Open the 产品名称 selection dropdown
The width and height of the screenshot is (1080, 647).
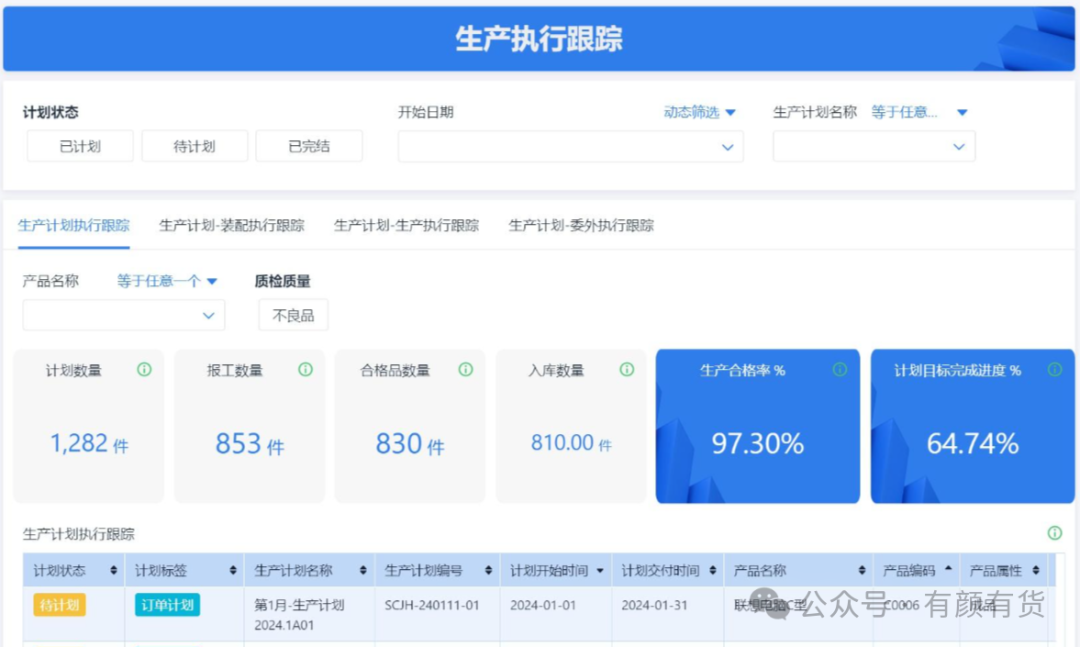pos(123,315)
